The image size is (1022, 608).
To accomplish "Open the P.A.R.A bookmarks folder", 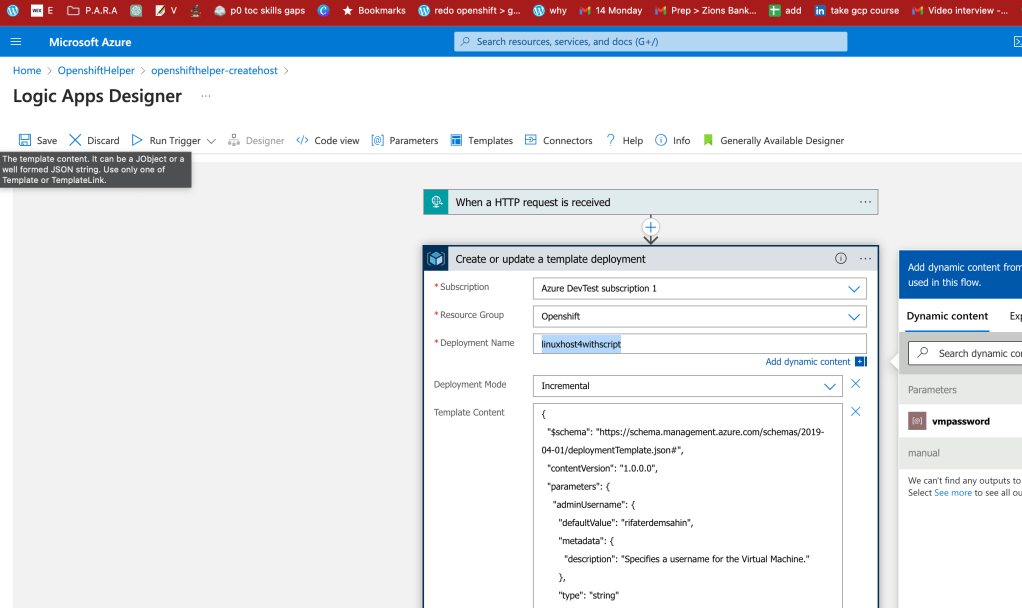I will 93,10.
